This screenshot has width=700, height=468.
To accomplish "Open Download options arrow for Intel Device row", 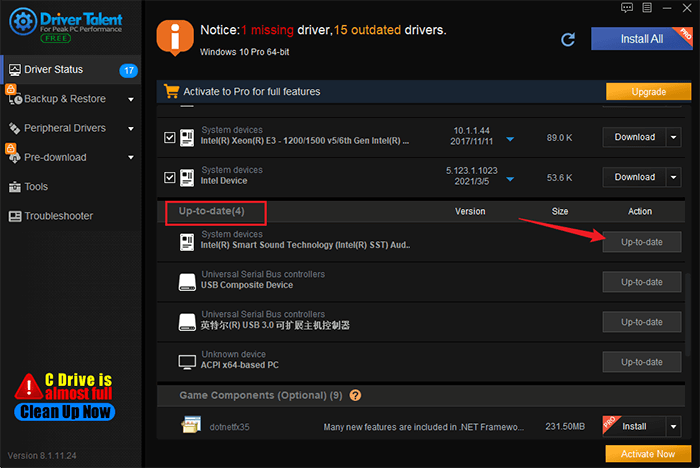I will [674, 178].
